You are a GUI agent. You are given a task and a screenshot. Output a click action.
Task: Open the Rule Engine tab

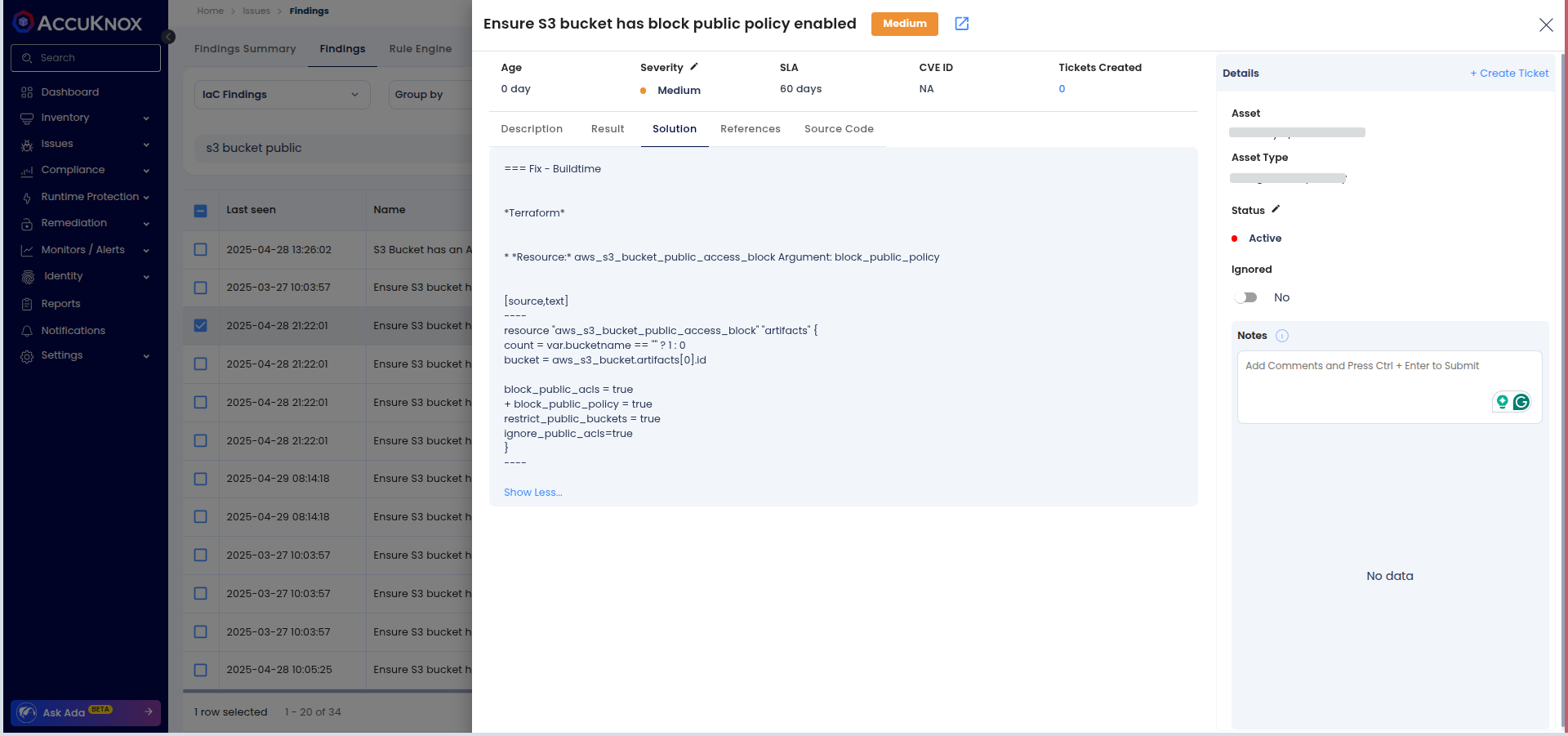pyautogui.click(x=421, y=49)
